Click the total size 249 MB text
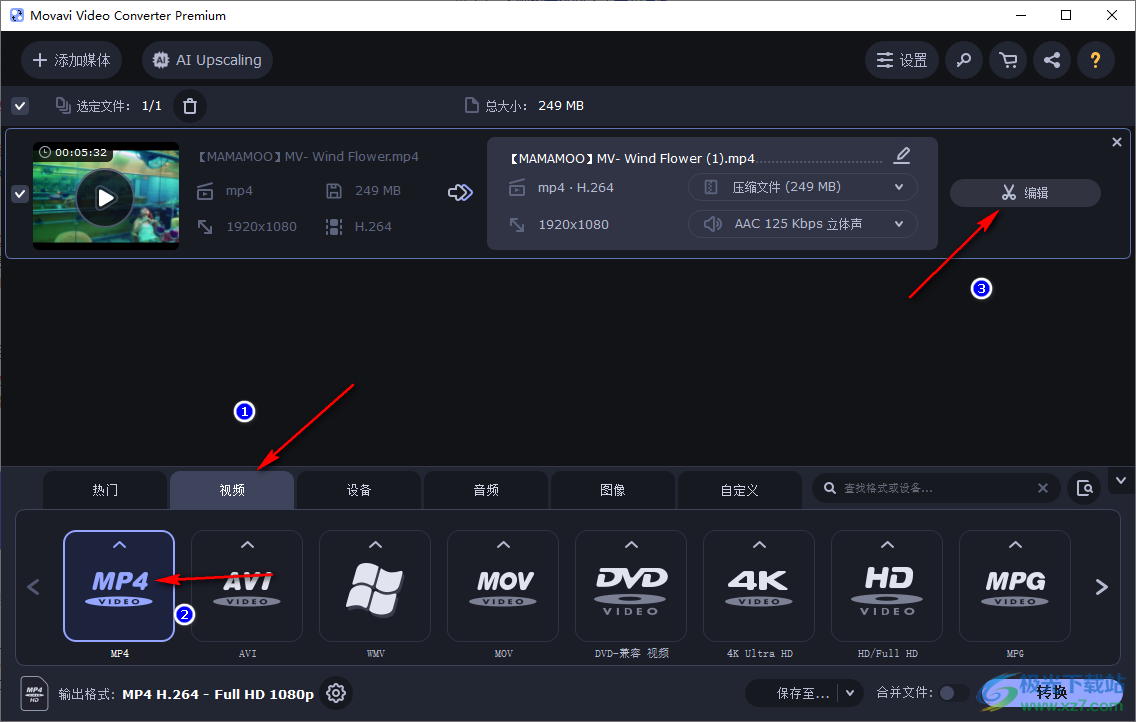The width and height of the screenshot is (1136, 722). coord(561,106)
